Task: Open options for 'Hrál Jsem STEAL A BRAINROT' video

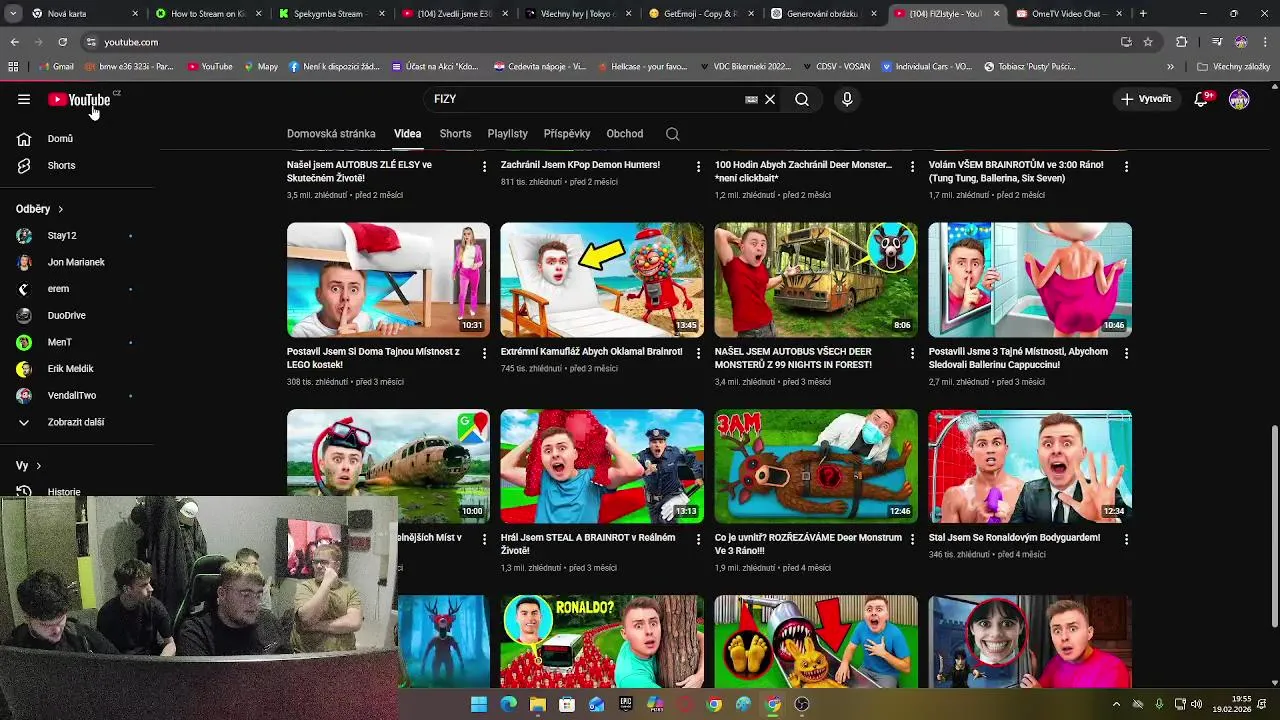Action: coord(699,539)
